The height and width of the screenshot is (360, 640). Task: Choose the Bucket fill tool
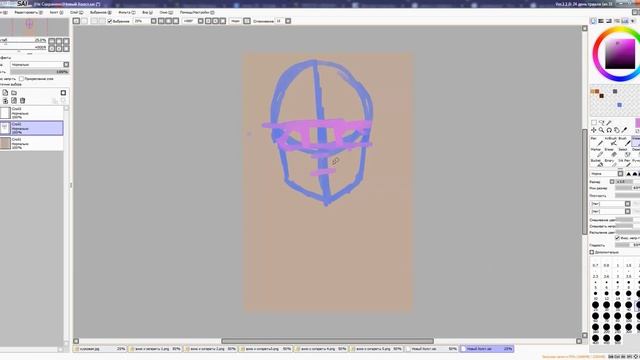coord(596,163)
